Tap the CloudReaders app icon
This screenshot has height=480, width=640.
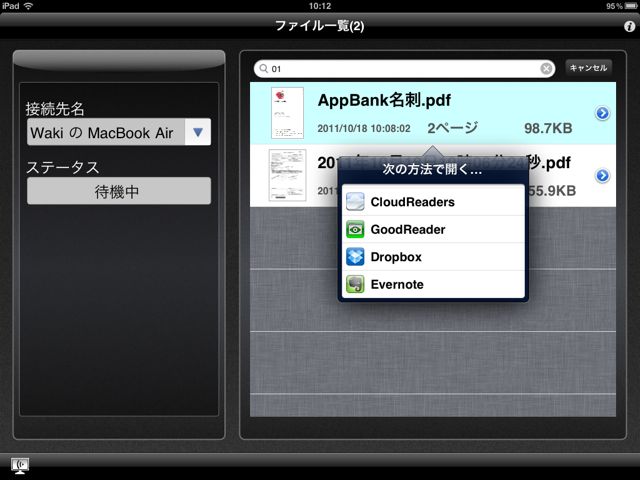tap(355, 202)
